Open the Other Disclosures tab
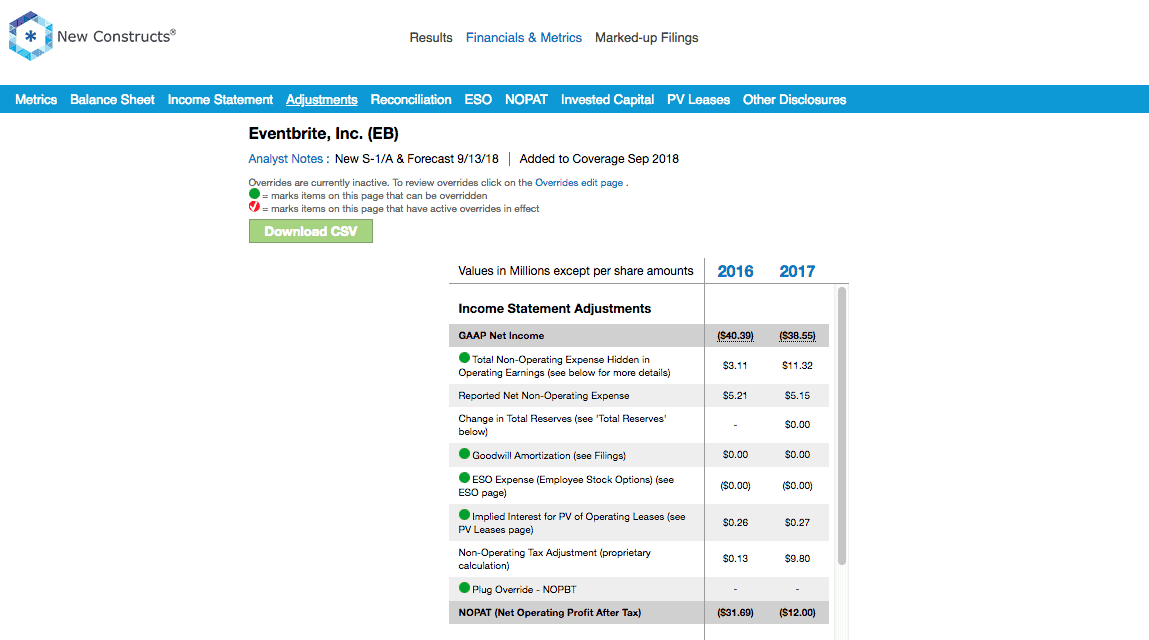 click(794, 100)
